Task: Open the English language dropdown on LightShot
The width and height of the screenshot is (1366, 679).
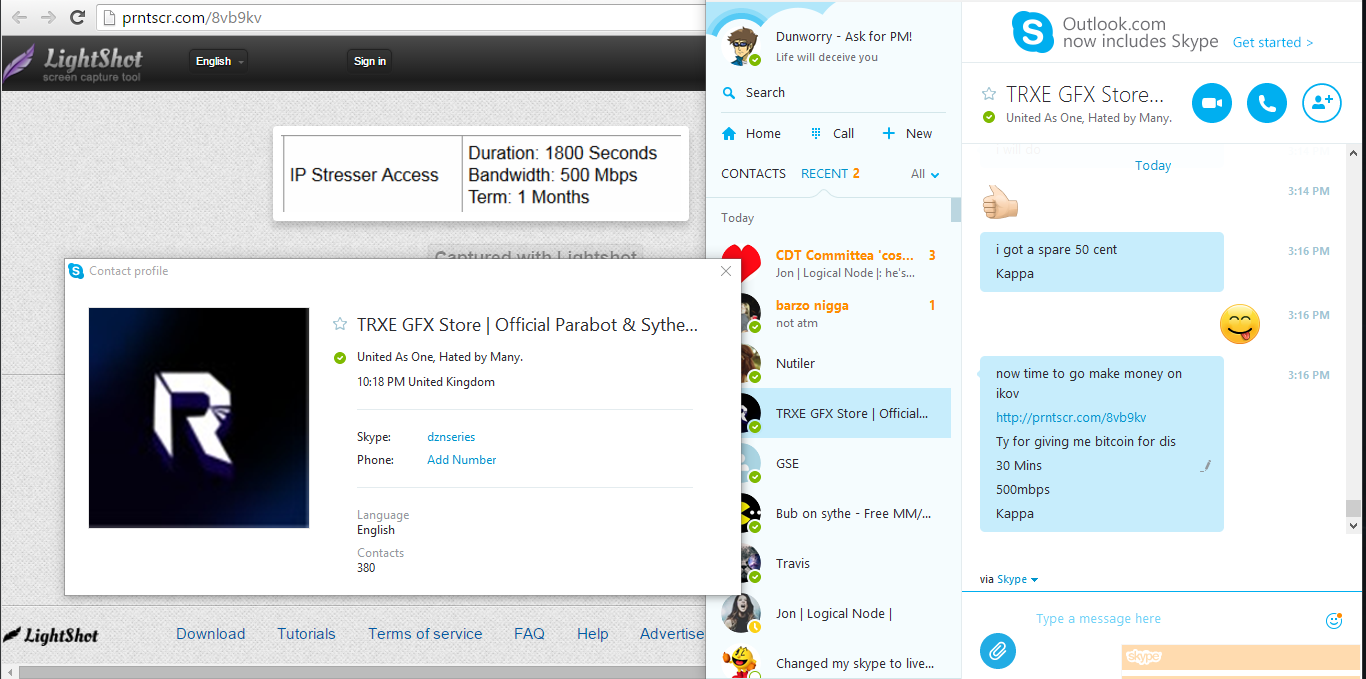Action: [x=219, y=61]
